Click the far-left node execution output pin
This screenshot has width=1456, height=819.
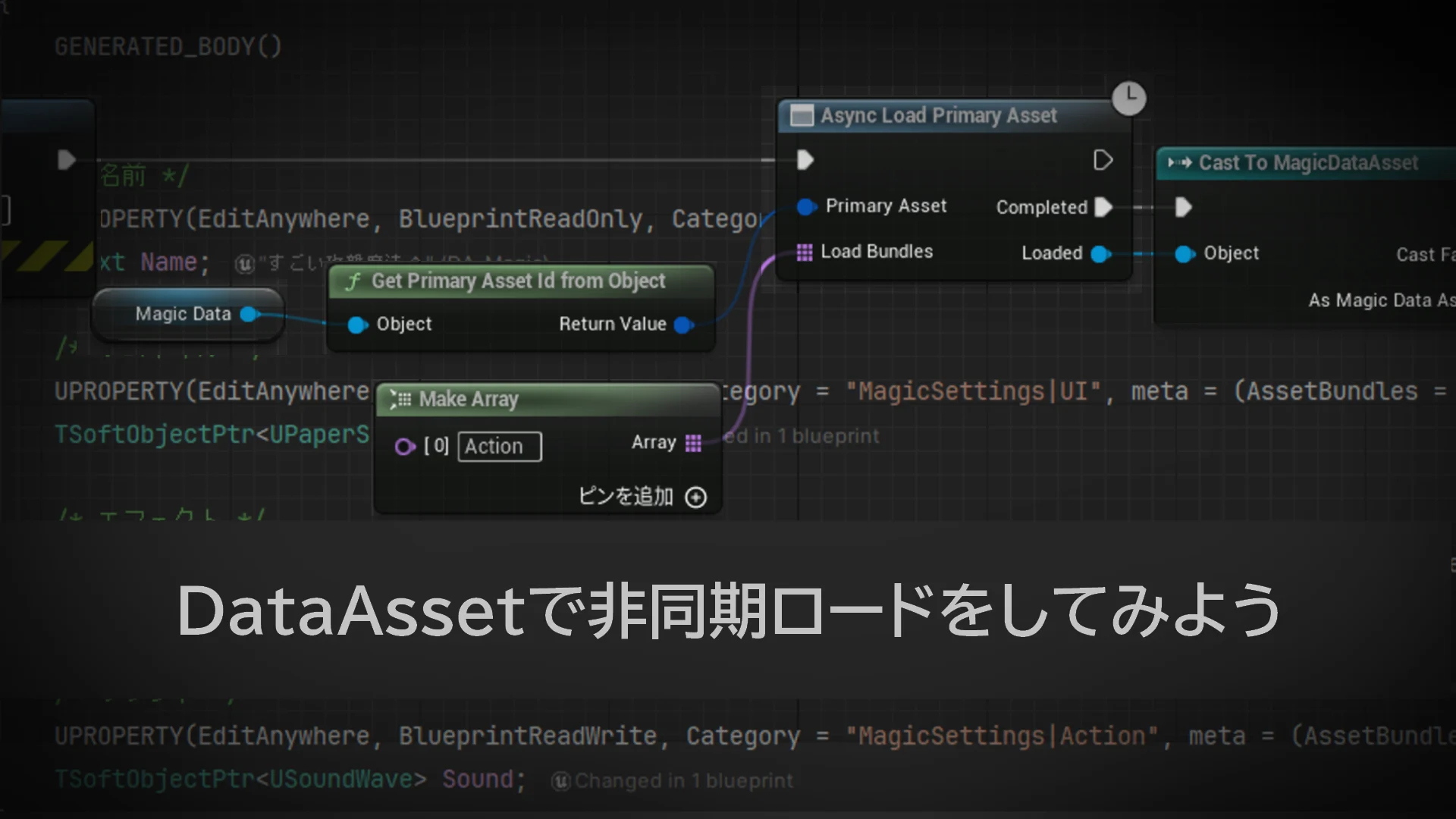click(x=67, y=160)
